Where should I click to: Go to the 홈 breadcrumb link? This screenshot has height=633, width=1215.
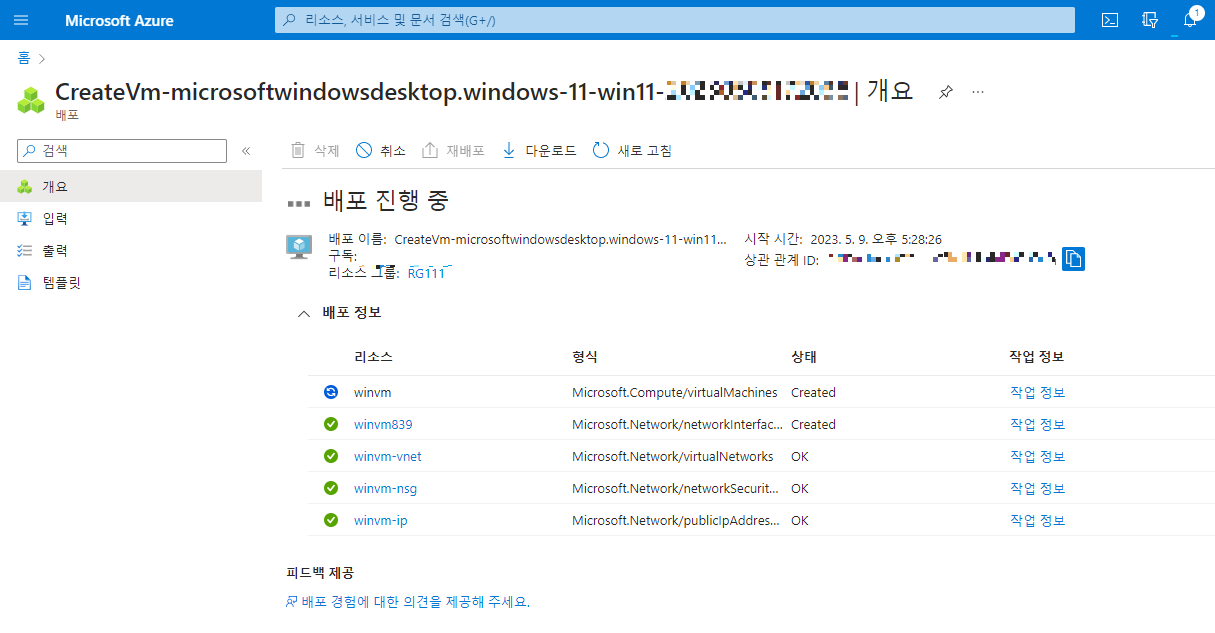(23, 58)
